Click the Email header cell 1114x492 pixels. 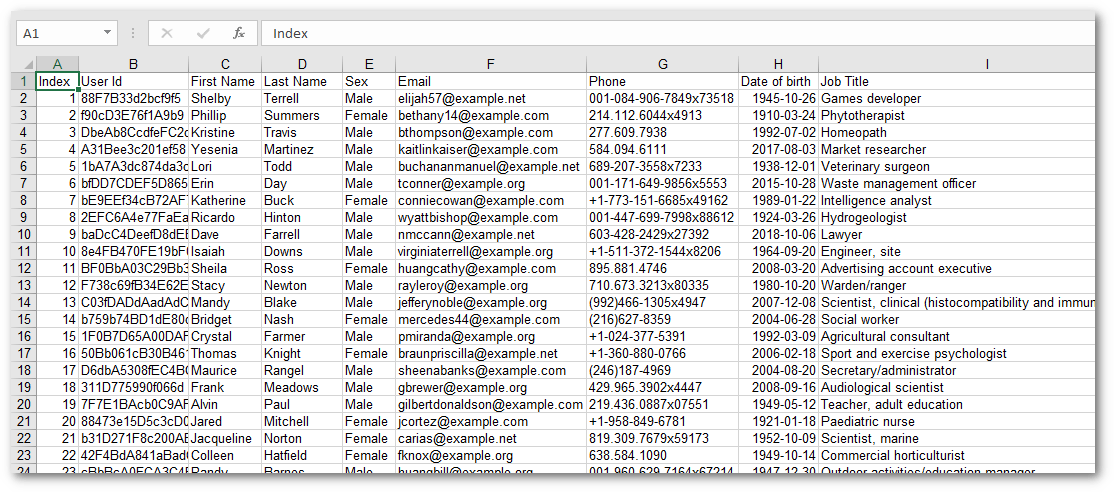(x=491, y=82)
